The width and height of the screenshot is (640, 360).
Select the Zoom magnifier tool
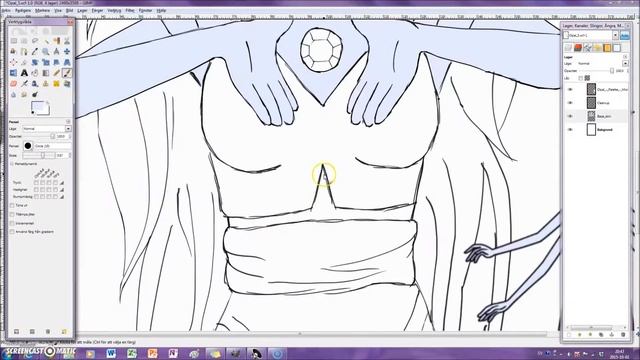coord(45,51)
